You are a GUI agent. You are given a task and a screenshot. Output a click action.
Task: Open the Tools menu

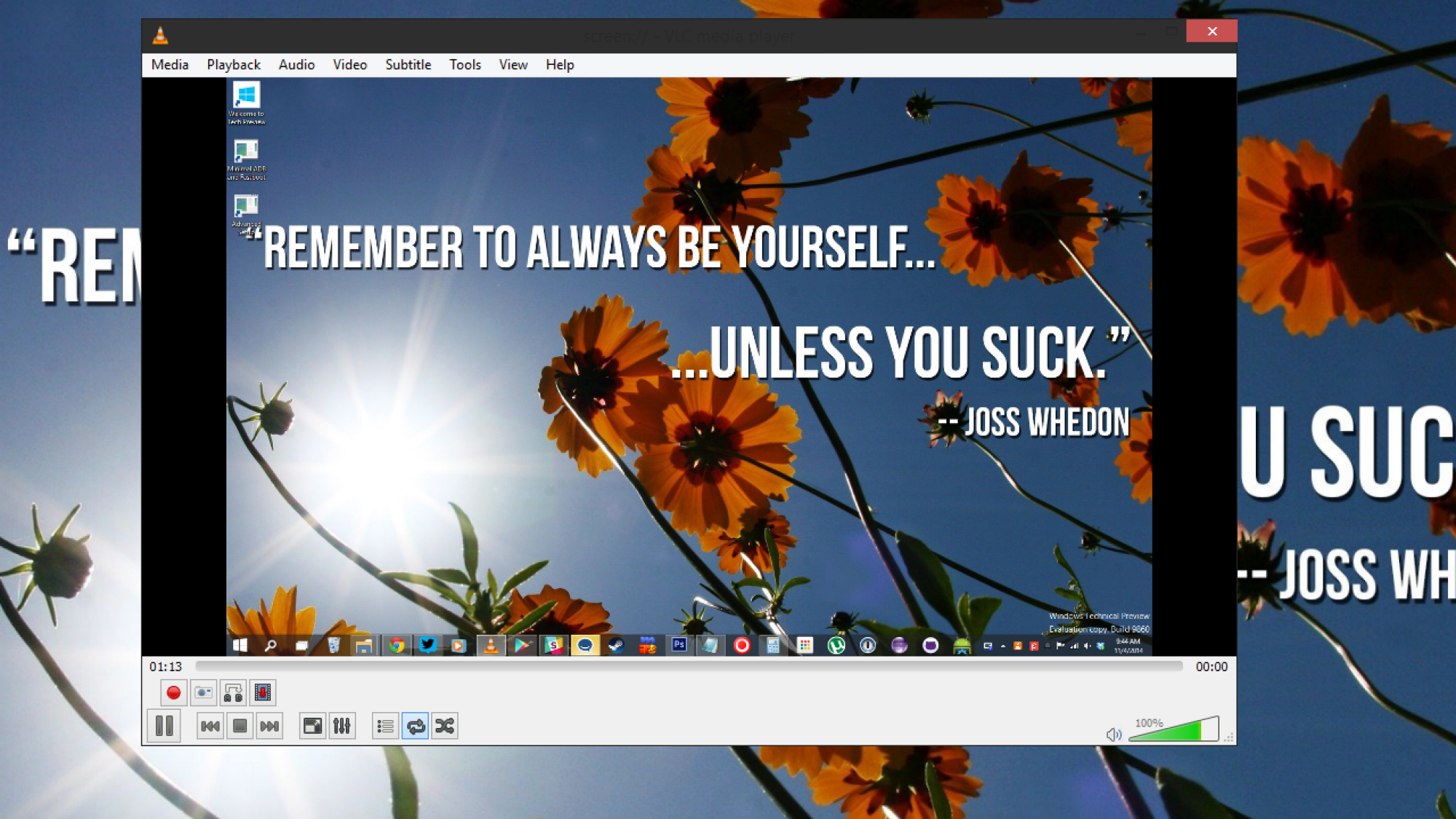click(x=465, y=65)
